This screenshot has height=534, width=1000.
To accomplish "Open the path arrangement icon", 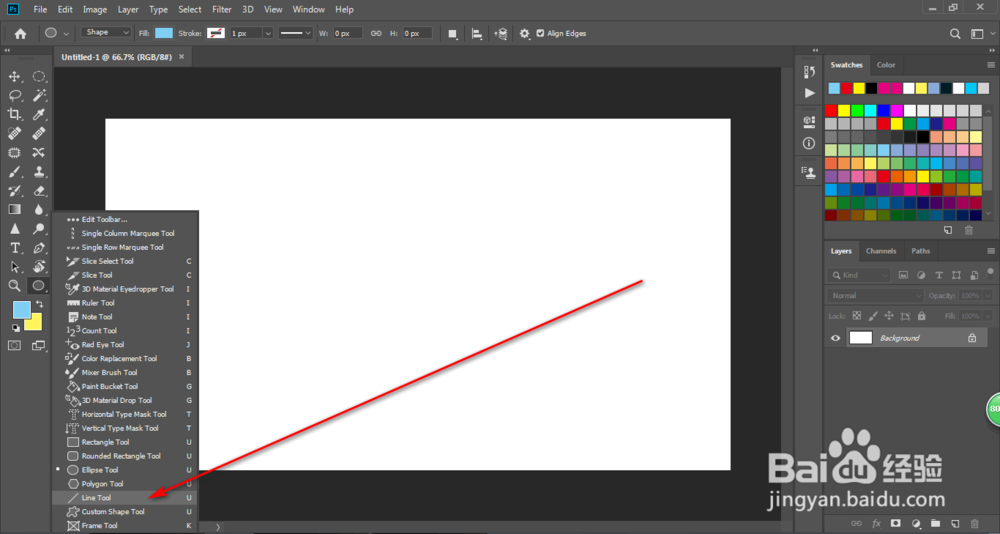I will coord(501,34).
